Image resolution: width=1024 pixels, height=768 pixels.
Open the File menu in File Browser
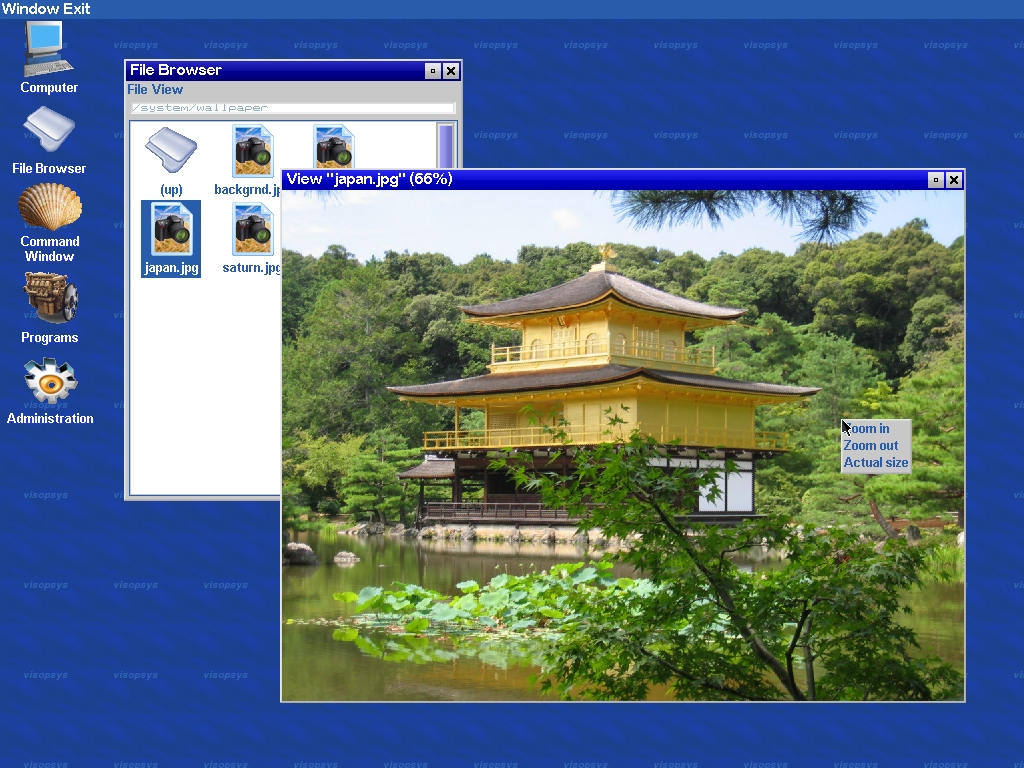click(137, 89)
